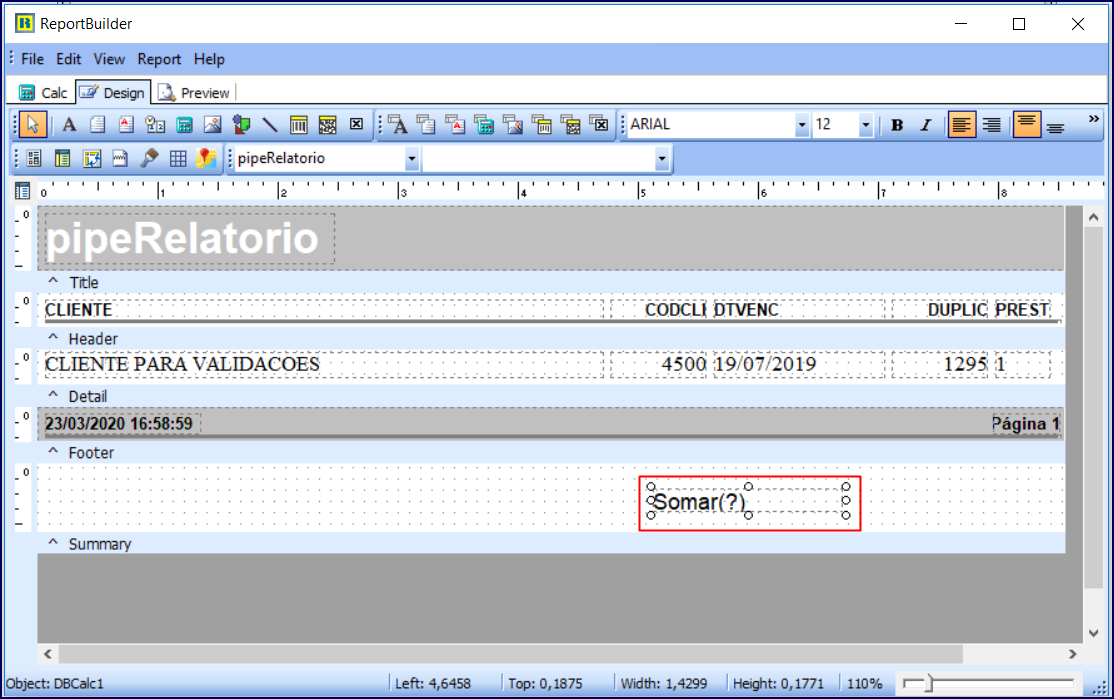Screen dimensions: 1114x699
Task: Click the horizontal scrollbar right arrow
Action: coord(1073,654)
